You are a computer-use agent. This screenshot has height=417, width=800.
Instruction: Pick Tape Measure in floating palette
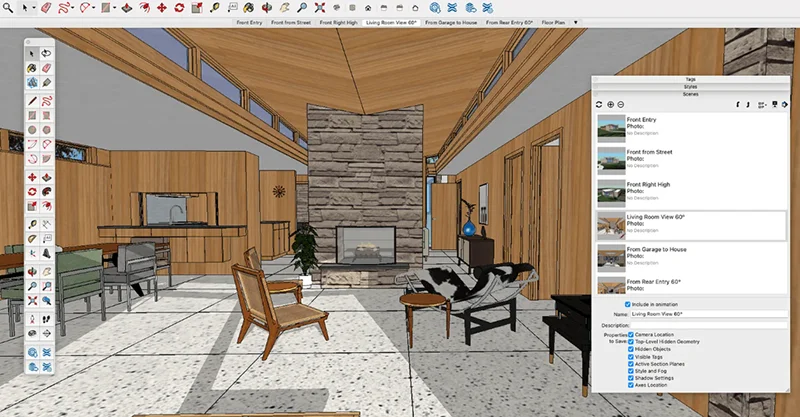tap(32, 224)
